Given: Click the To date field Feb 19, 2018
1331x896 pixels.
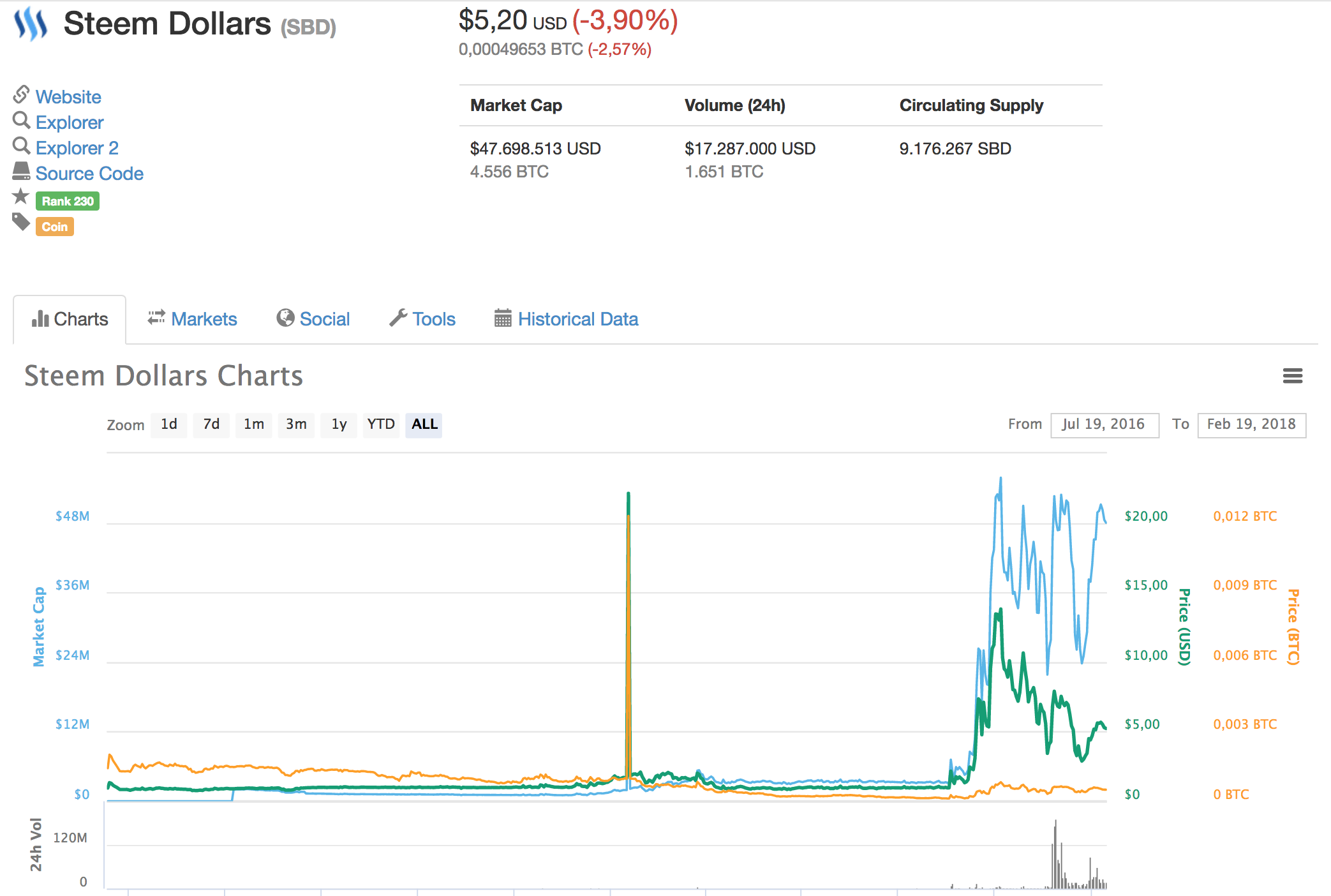Looking at the screenshot, I should pos(1252,425).
